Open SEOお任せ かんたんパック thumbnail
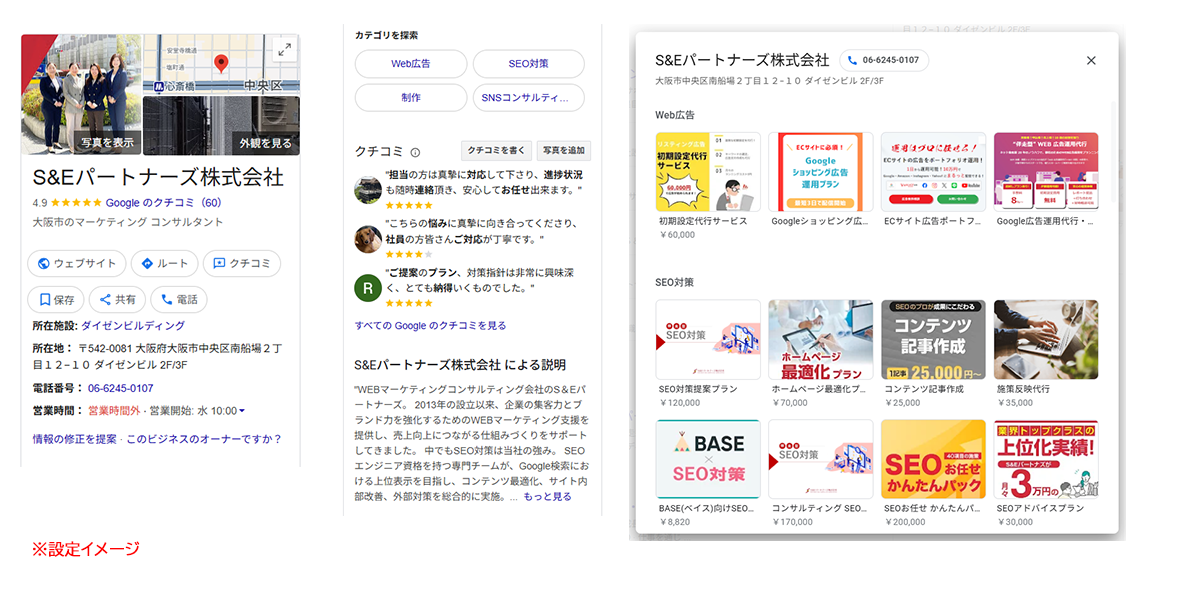The width and height of the screenshot is (1181, 591). 933,459
